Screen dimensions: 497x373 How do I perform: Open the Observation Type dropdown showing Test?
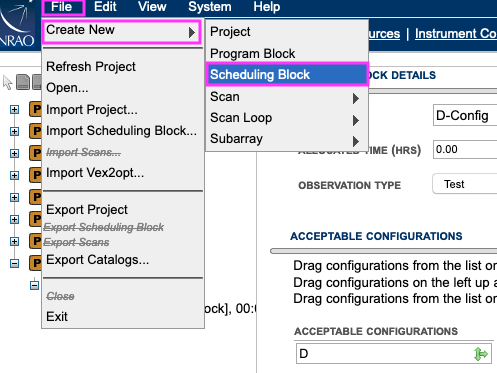click(465, 184)
